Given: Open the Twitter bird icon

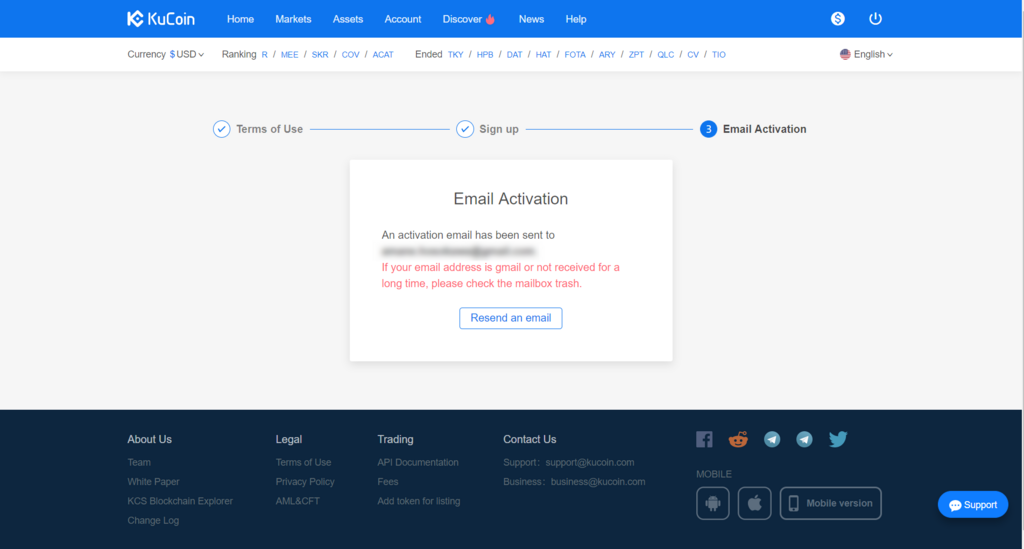Looking at the screenshot, I should [838, 439].
